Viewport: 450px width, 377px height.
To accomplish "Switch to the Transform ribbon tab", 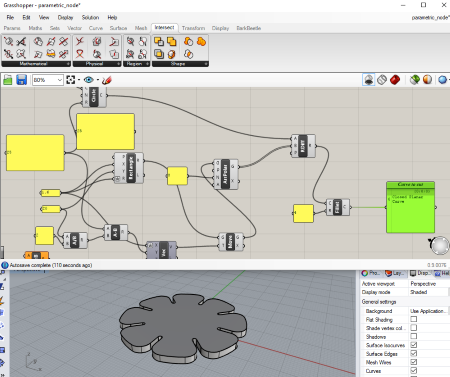I will click(193, 28).
